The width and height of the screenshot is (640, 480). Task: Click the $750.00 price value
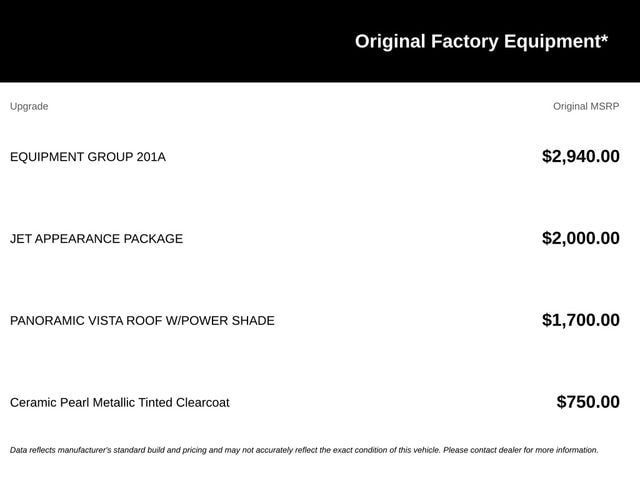588,402
